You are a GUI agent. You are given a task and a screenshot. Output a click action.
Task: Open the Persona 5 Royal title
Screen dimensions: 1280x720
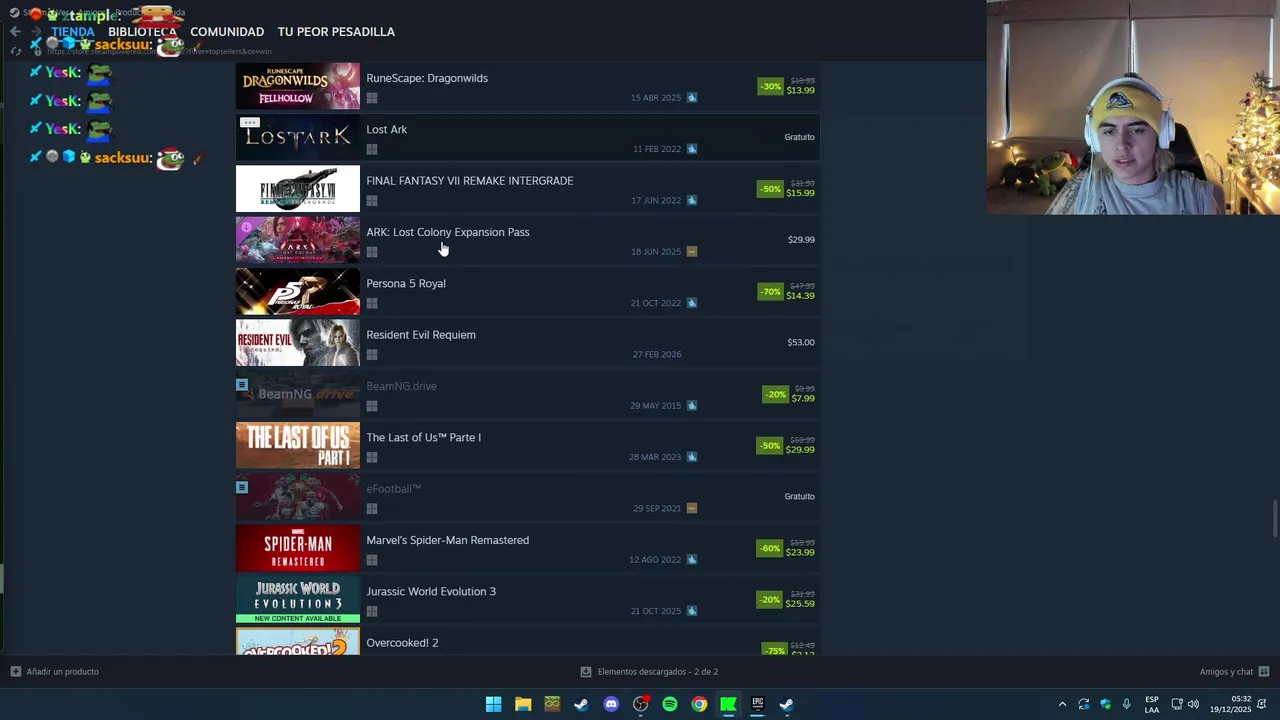point(406,283)
